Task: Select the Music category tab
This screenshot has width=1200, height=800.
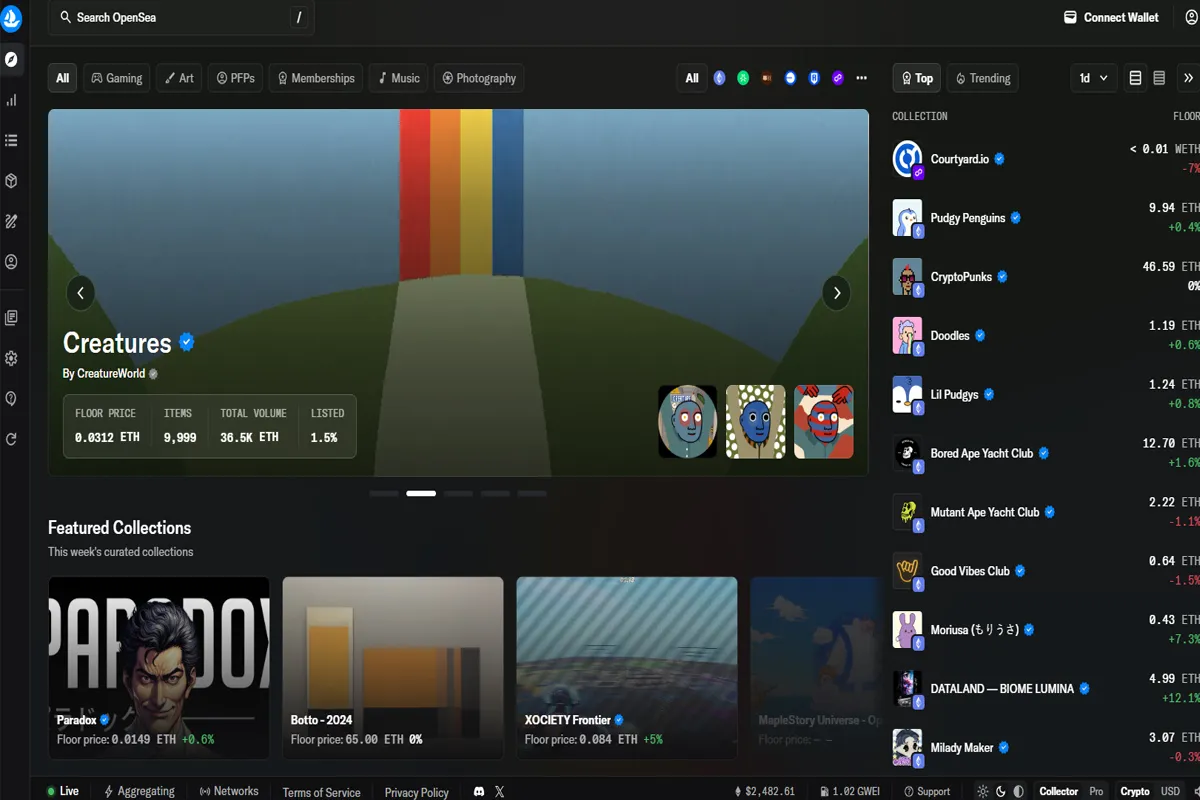Action: click(399, 78)
